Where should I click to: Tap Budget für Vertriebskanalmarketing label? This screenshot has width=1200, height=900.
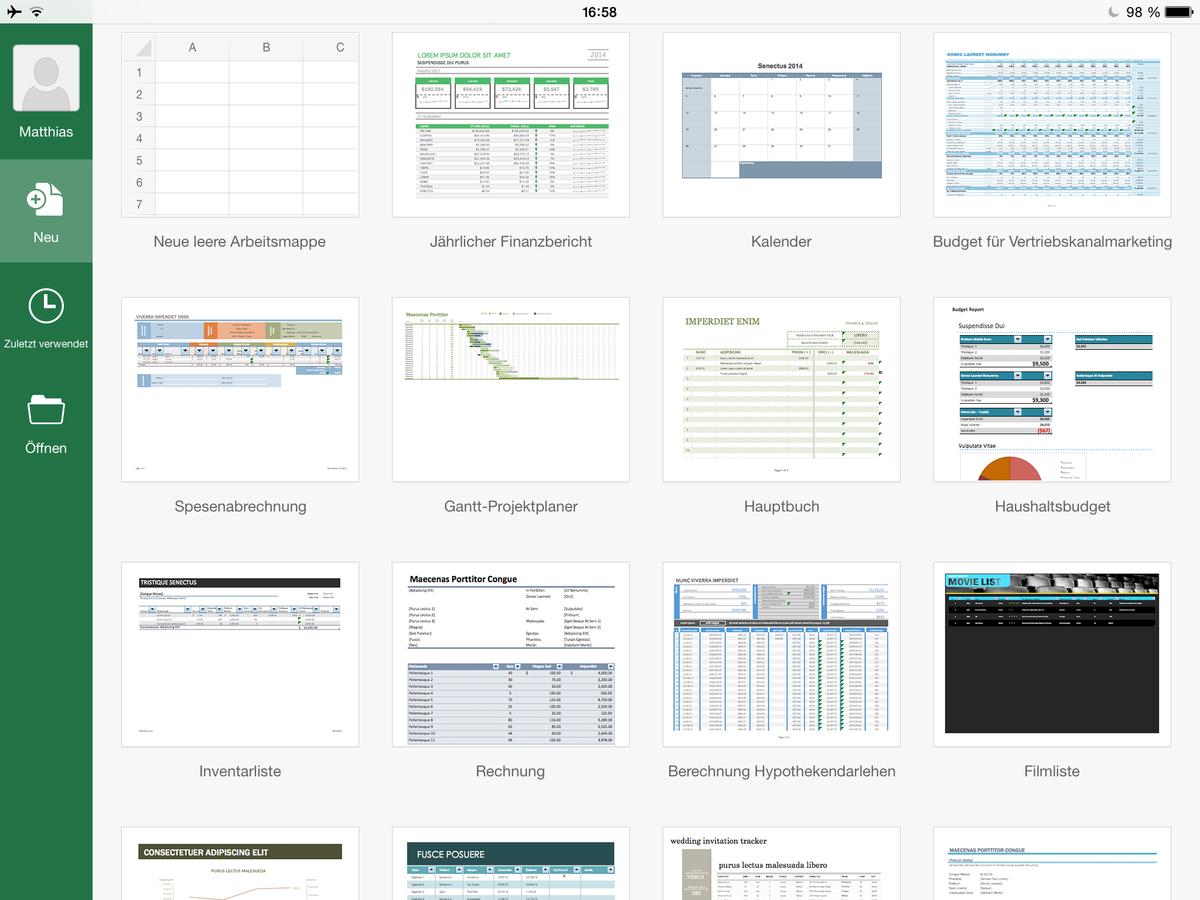1052,242
